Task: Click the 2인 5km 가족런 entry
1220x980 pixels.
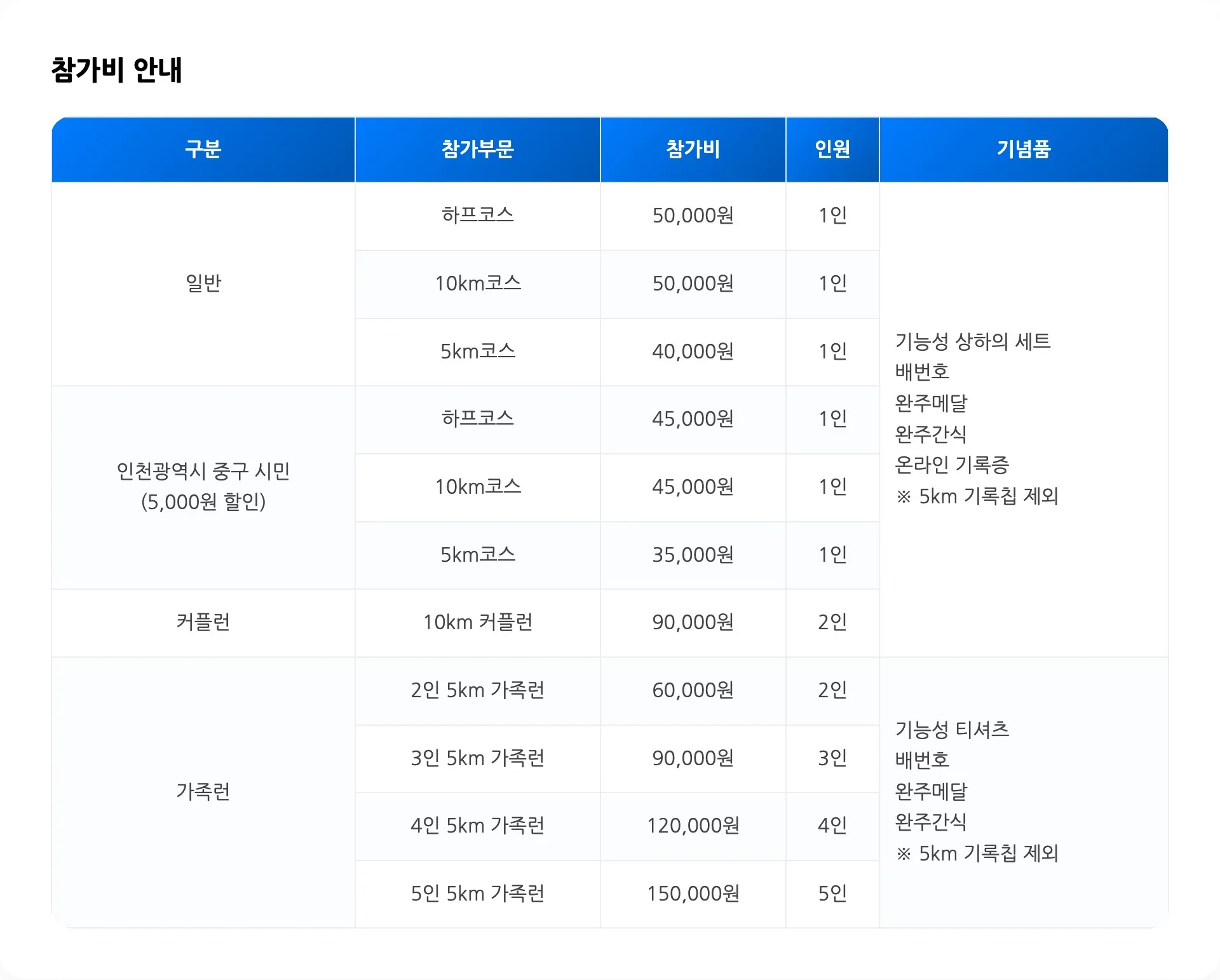Action: (477, 690)
